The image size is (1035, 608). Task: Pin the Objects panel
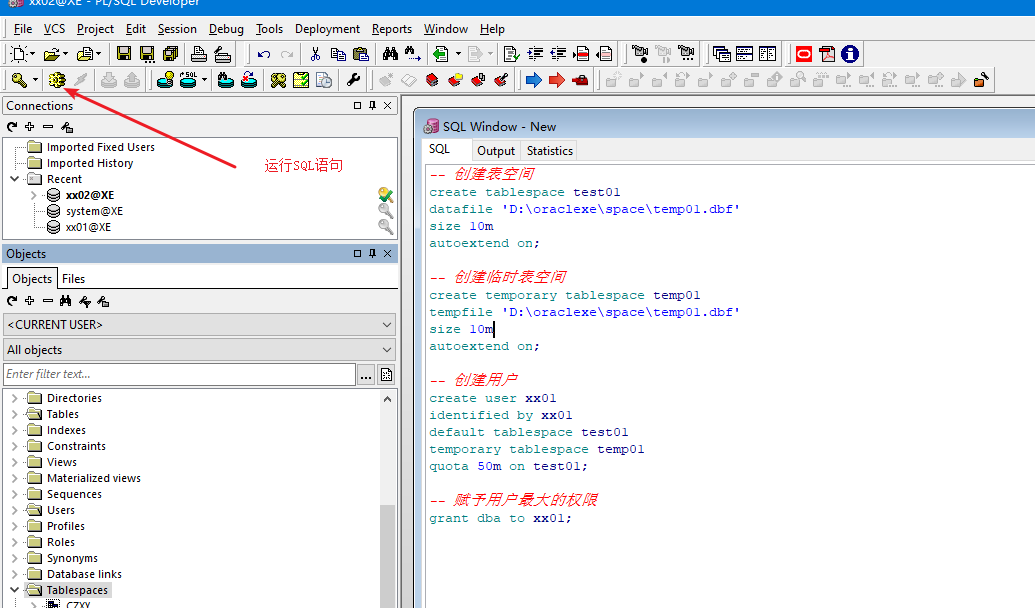pyautogui.click(x=373, y=254)
